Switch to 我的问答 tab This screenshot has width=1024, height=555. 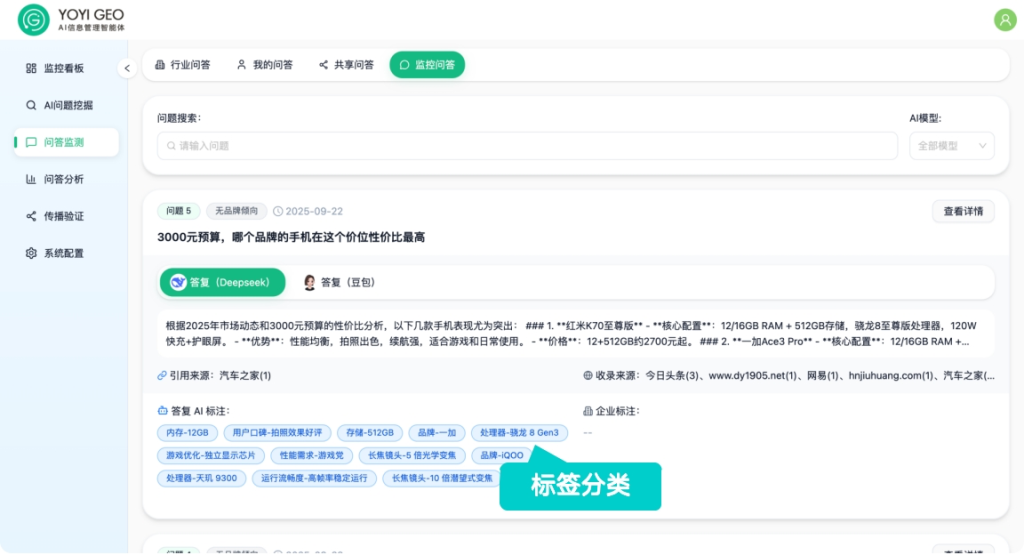264,65
